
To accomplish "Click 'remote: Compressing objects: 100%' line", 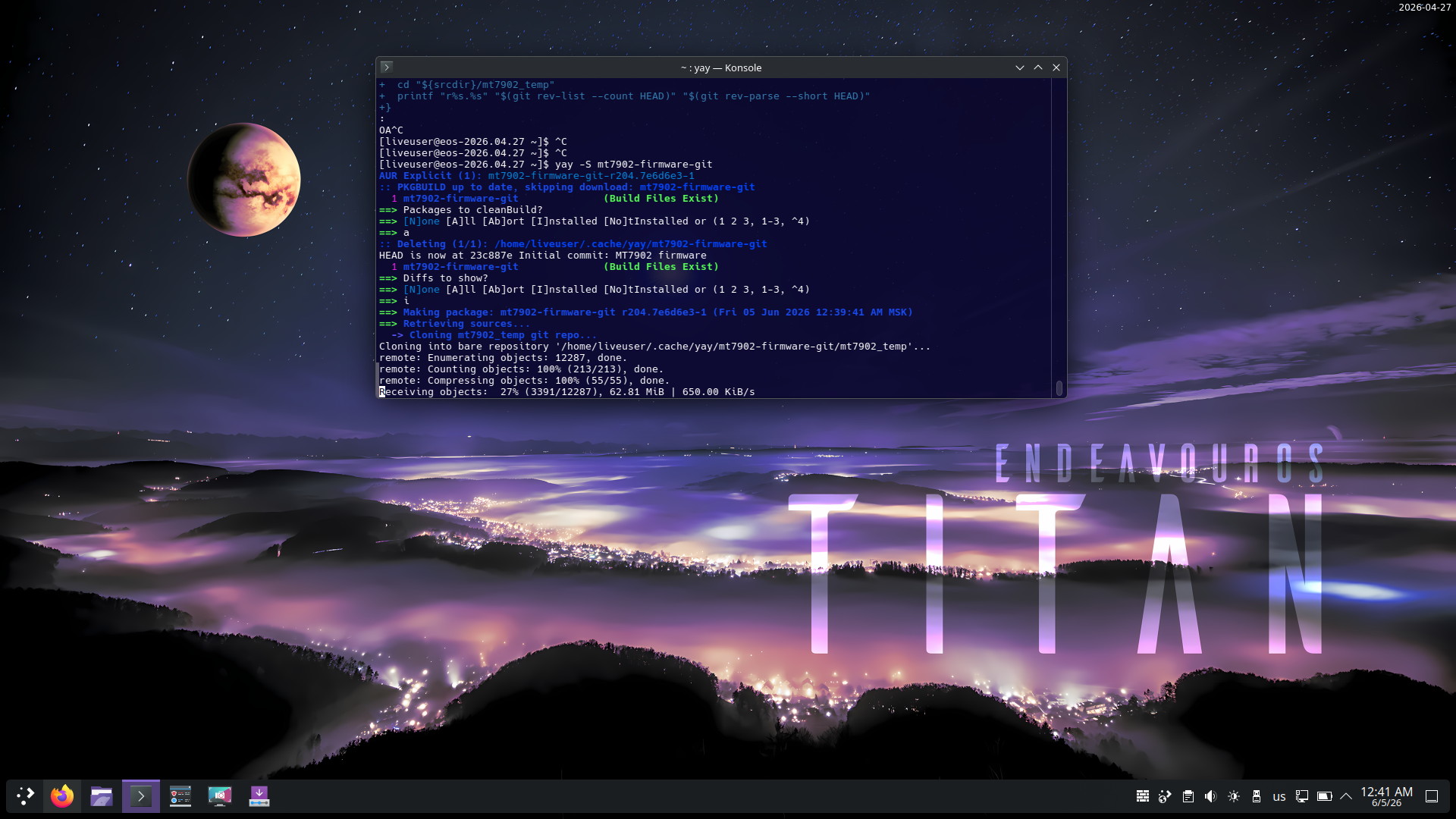I will click(525, 381).
